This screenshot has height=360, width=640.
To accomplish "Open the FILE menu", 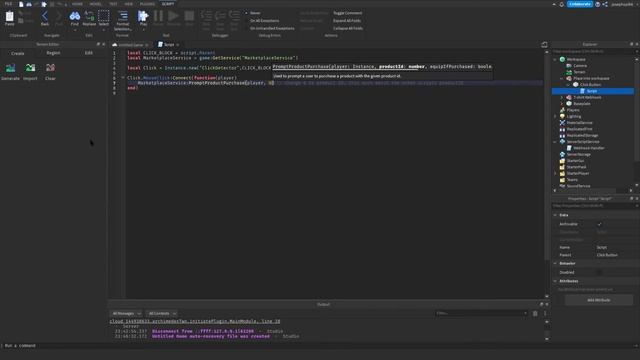I will [x=8, y=4].
